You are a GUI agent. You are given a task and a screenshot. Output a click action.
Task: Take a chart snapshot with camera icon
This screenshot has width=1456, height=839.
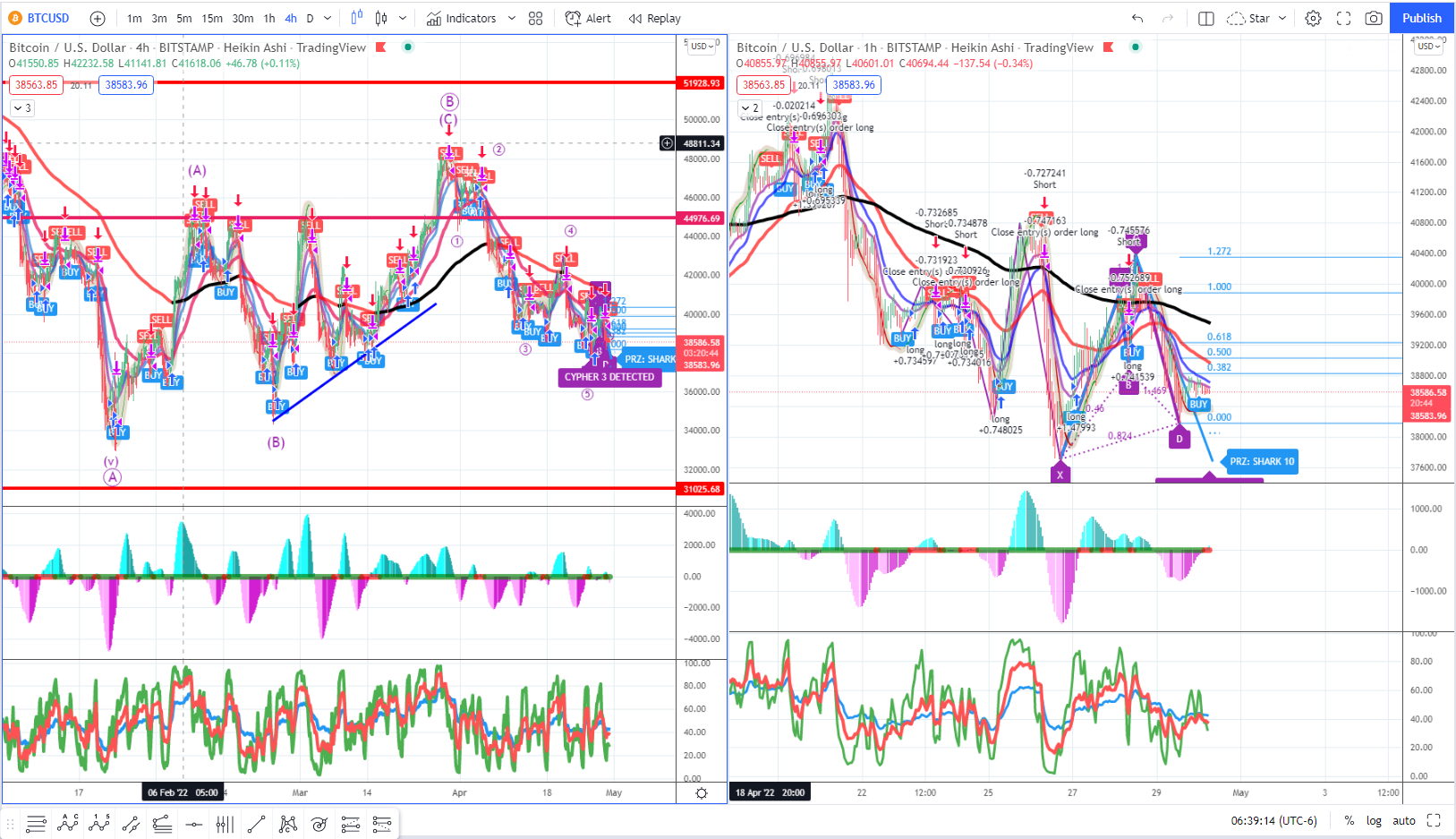(x=1374, y=18)
